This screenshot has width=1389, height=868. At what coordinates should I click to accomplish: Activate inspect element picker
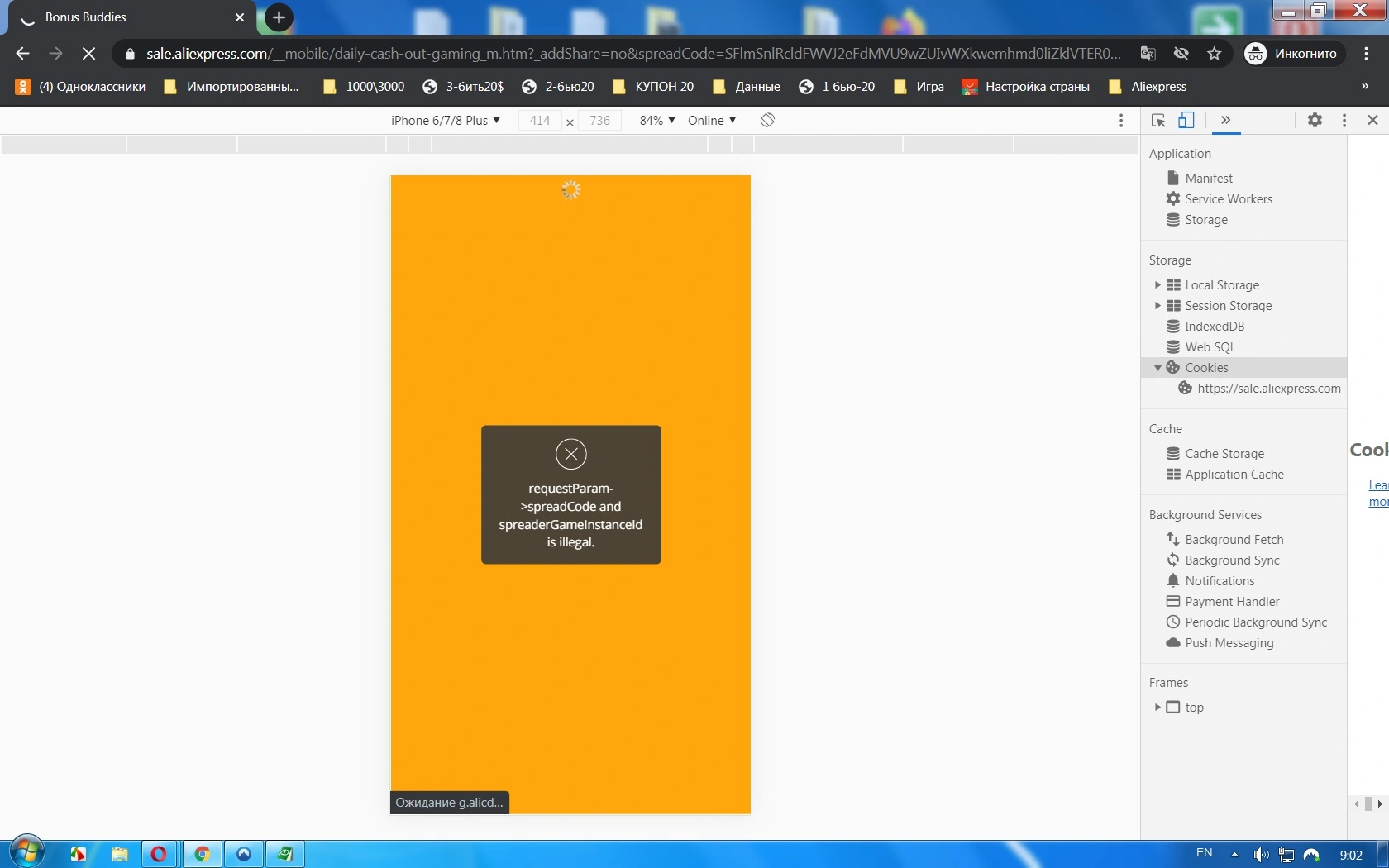point(1158,121)
